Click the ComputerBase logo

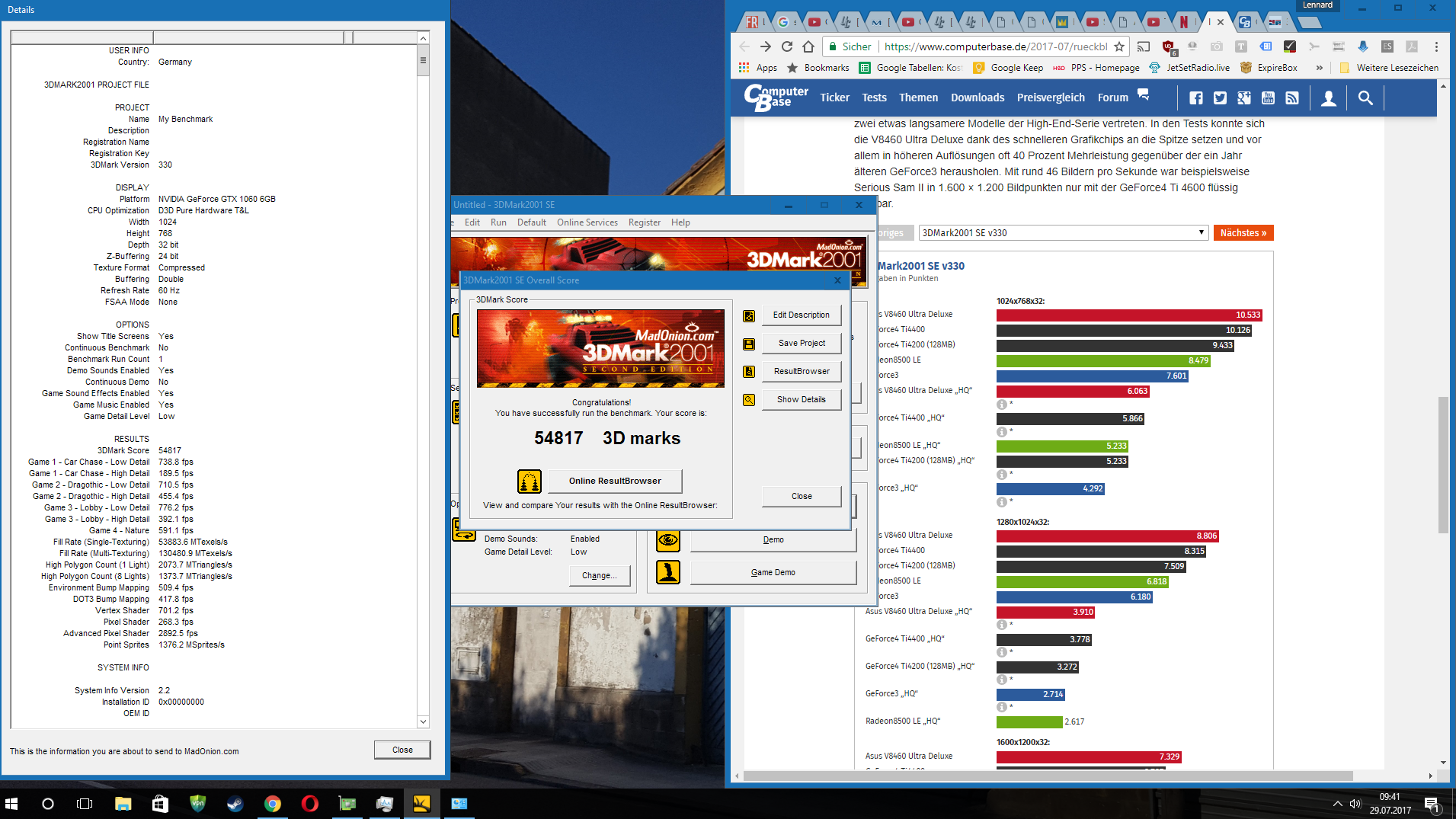click(776, 98)
